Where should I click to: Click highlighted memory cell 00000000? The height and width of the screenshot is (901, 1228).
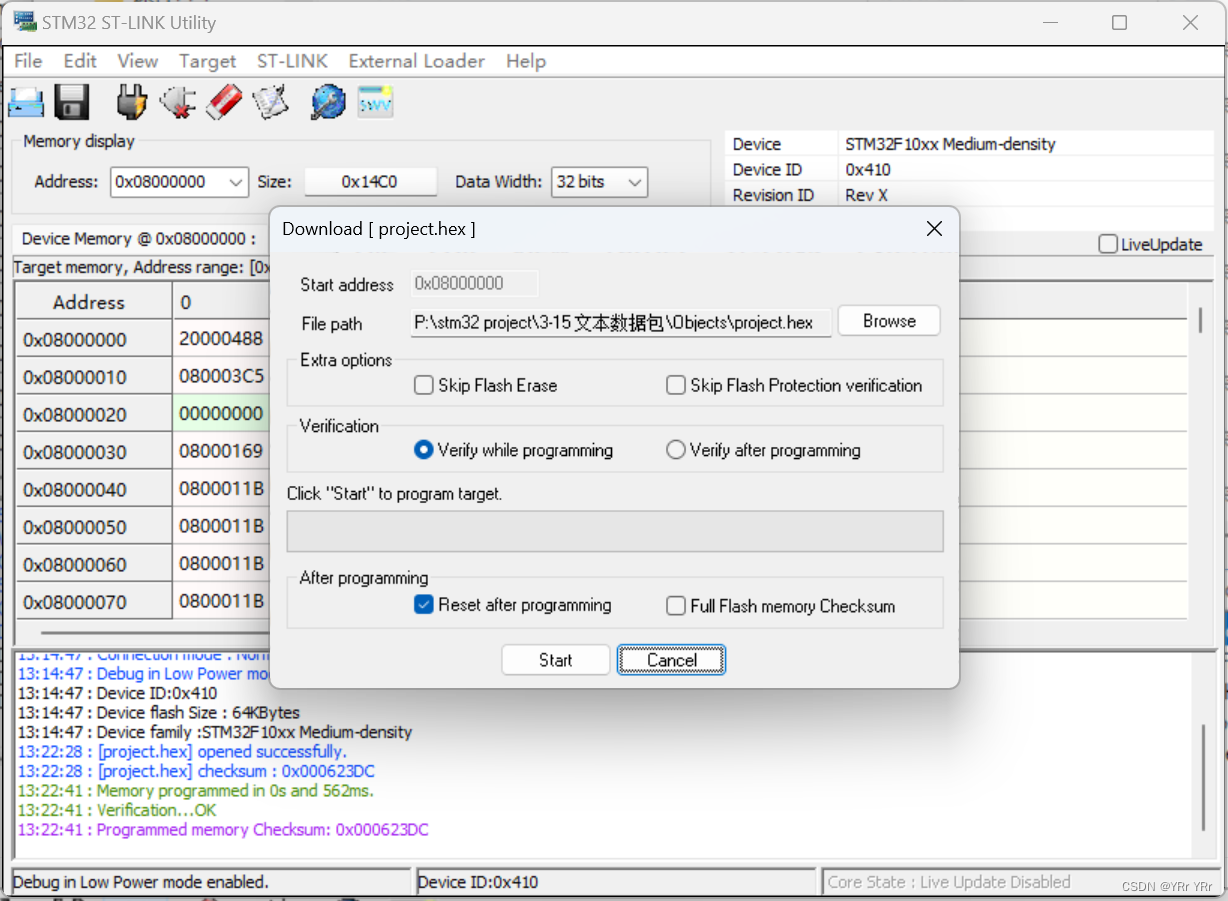tap(221, 414)
